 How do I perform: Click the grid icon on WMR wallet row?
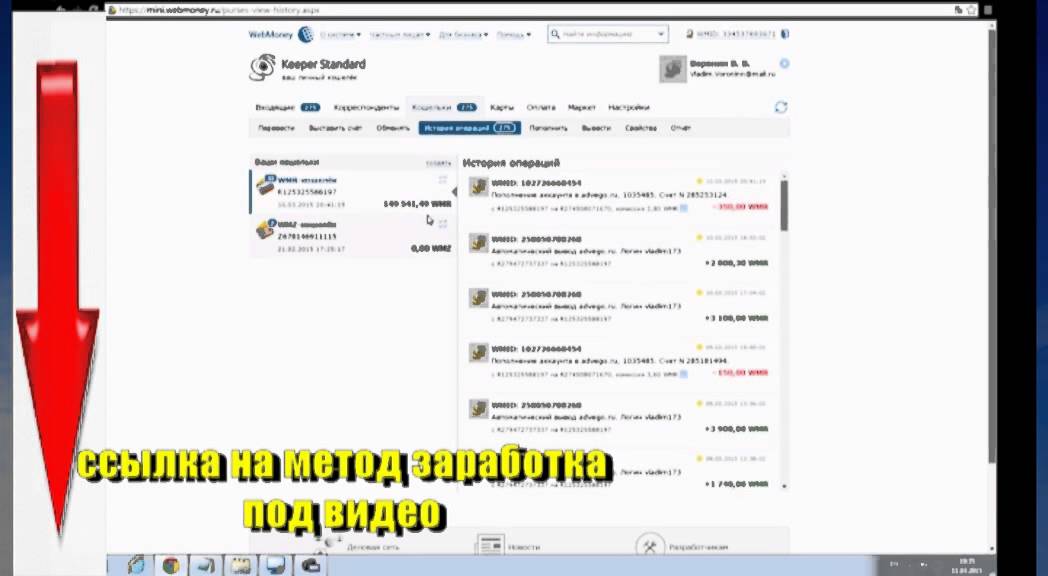[442, 180]
